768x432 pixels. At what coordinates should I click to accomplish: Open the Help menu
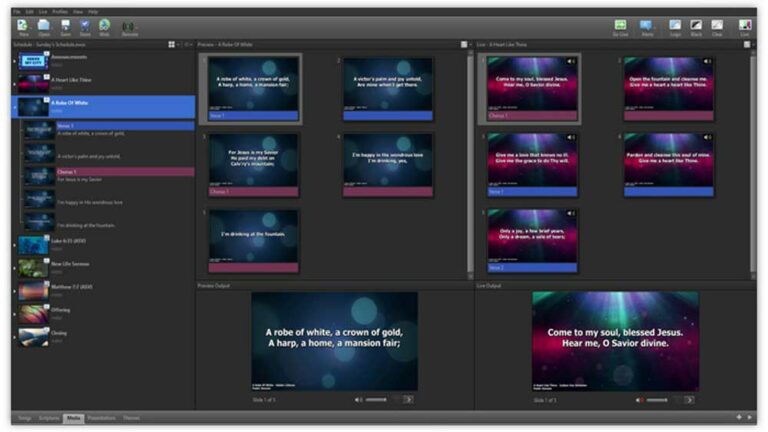pyautogui.click(x=93, y=11)
